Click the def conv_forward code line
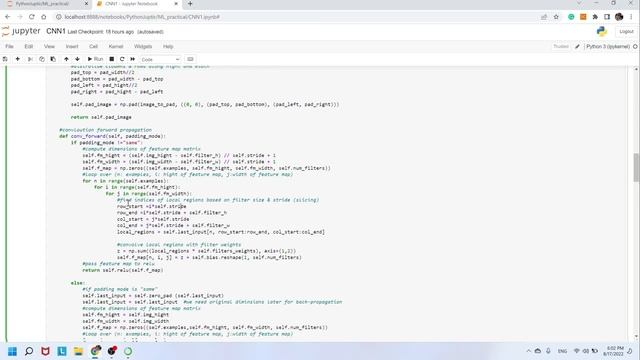The height and width of the screenshot is (360, 640). 113,136
